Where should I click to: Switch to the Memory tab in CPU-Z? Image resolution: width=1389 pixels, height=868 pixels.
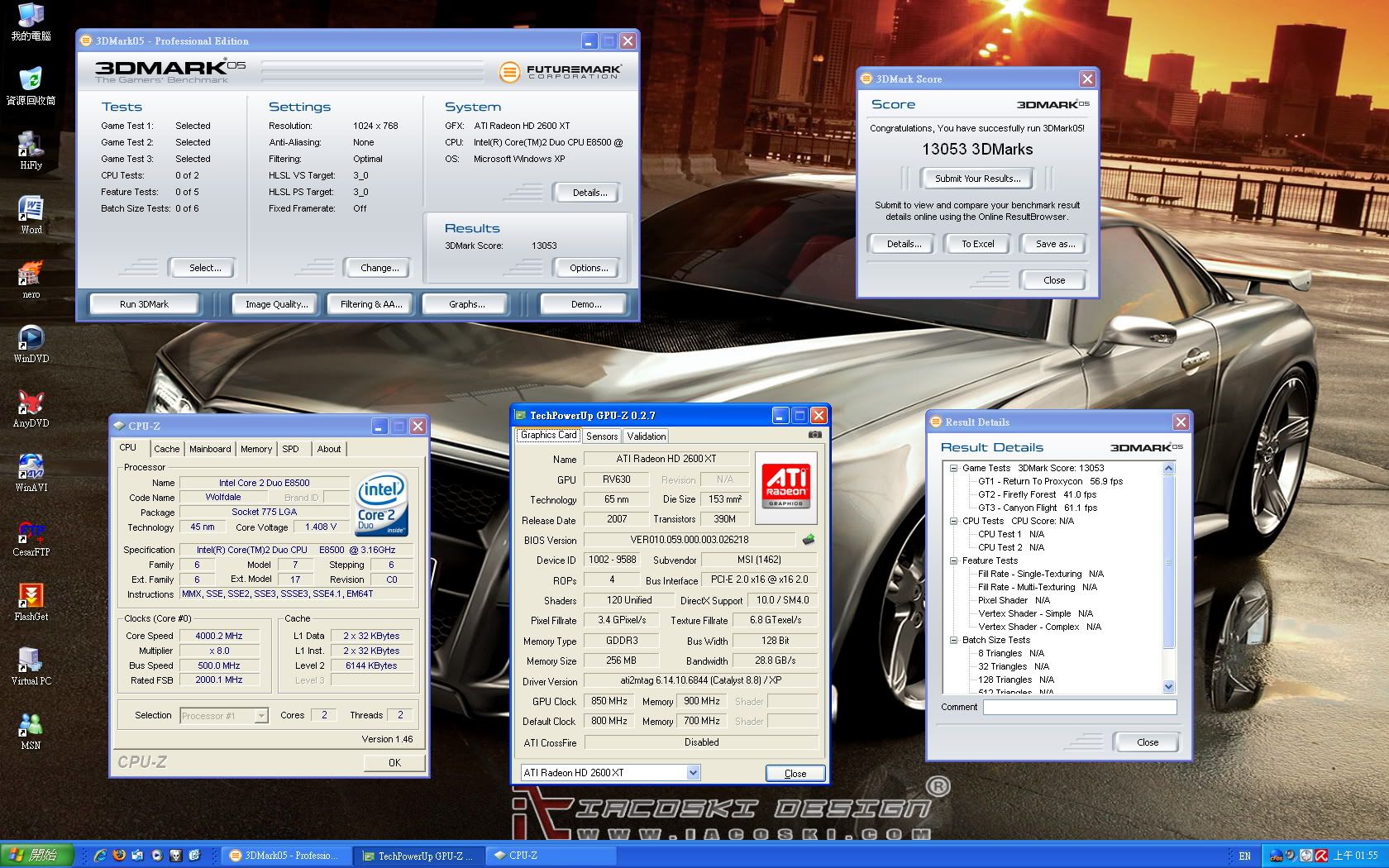[x=256, y=449]
